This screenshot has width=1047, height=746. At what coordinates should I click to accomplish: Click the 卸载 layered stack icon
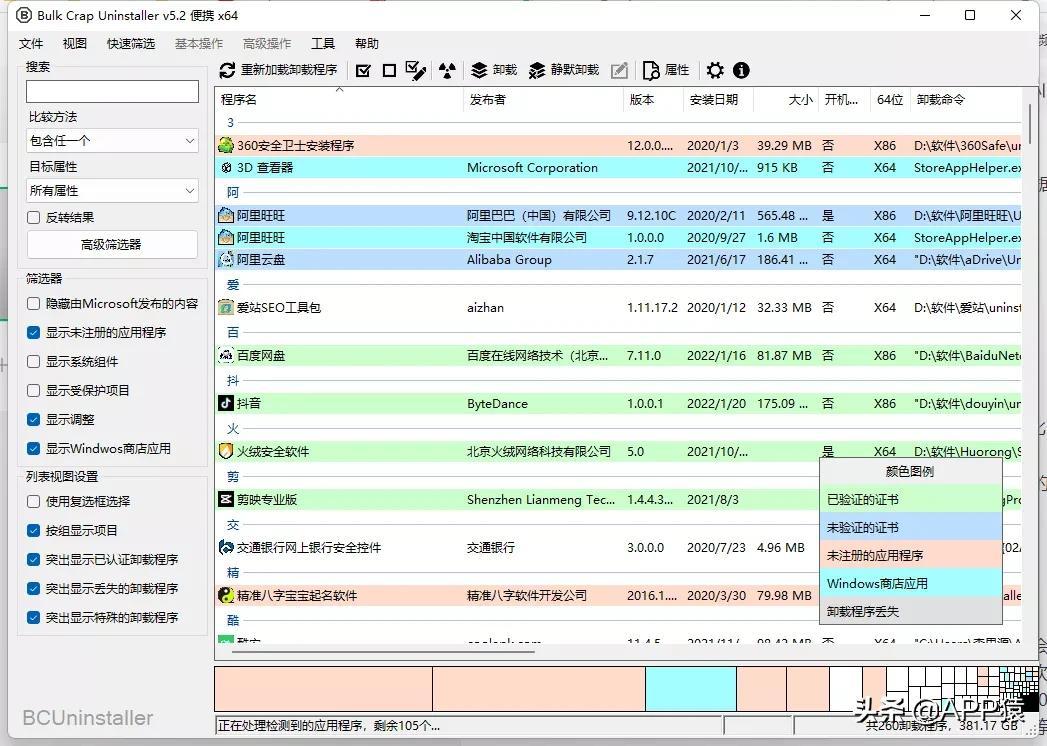(x=479, y=70)
